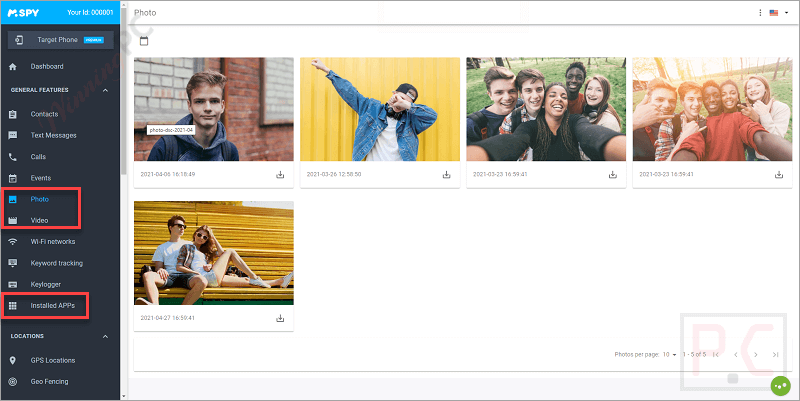Open the calendar date filter icon
This screenshot has width=800, height=401.
(x=144, y=41)
